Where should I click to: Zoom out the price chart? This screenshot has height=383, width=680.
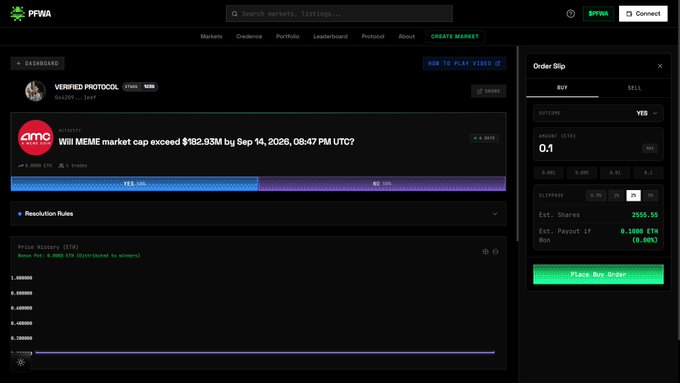pyautogui.click(x=495, y=252)
